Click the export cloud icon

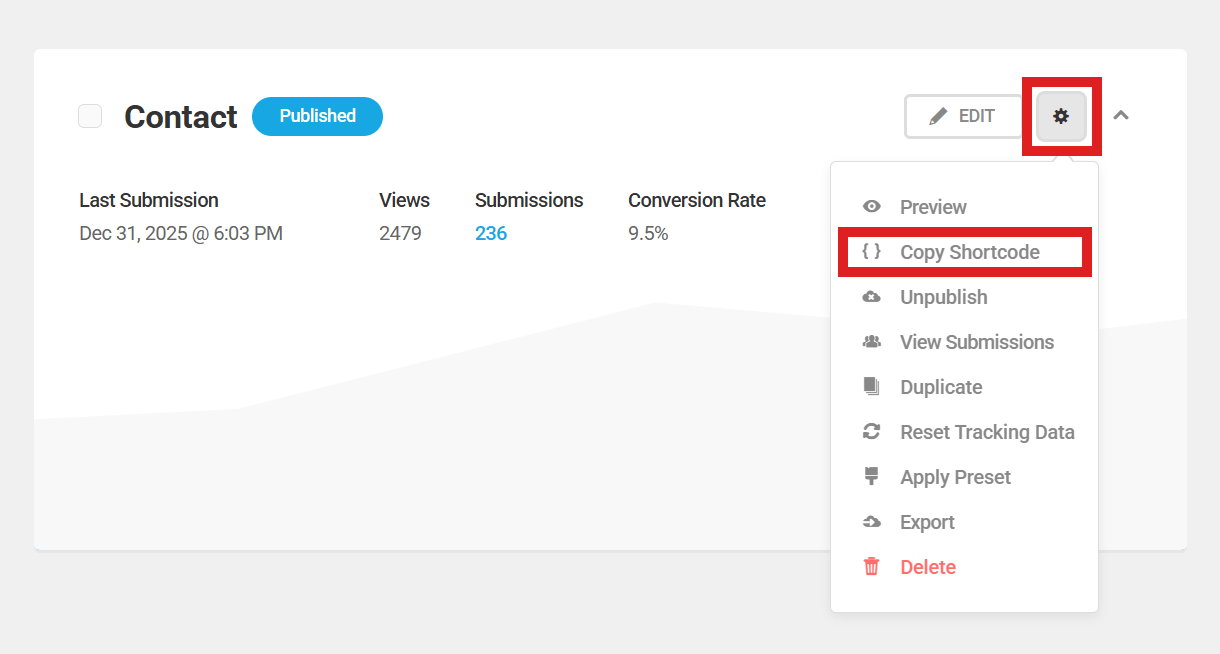pyautogui.click(x=871, y=522)
